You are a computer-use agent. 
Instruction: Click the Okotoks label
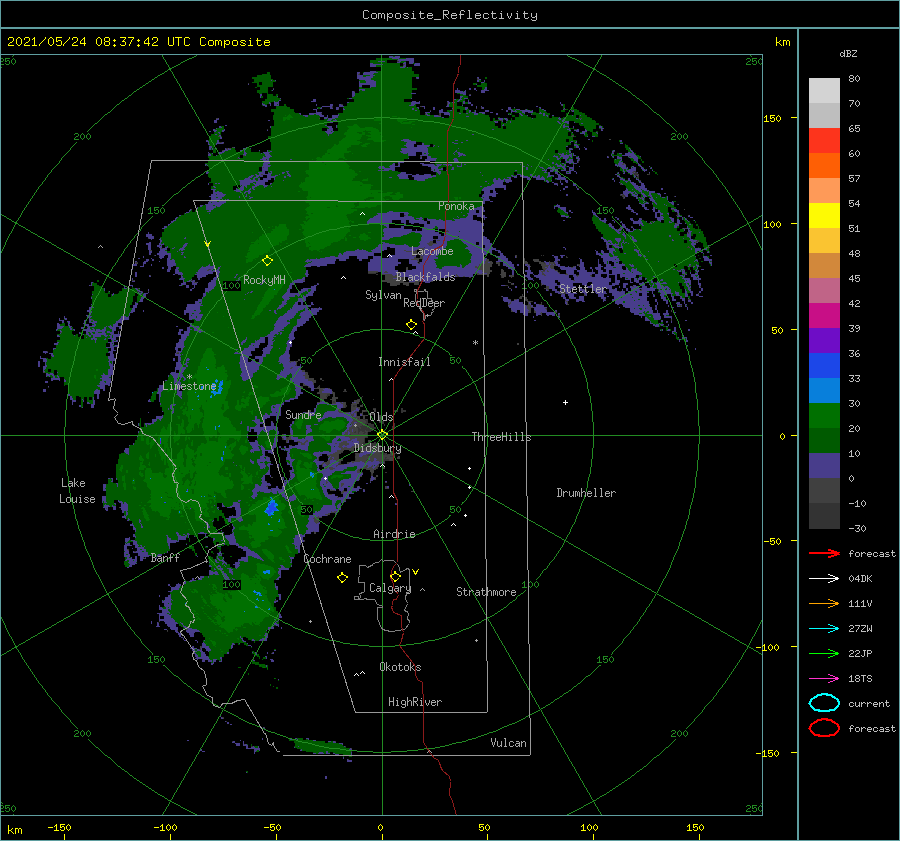coord(400,667)
